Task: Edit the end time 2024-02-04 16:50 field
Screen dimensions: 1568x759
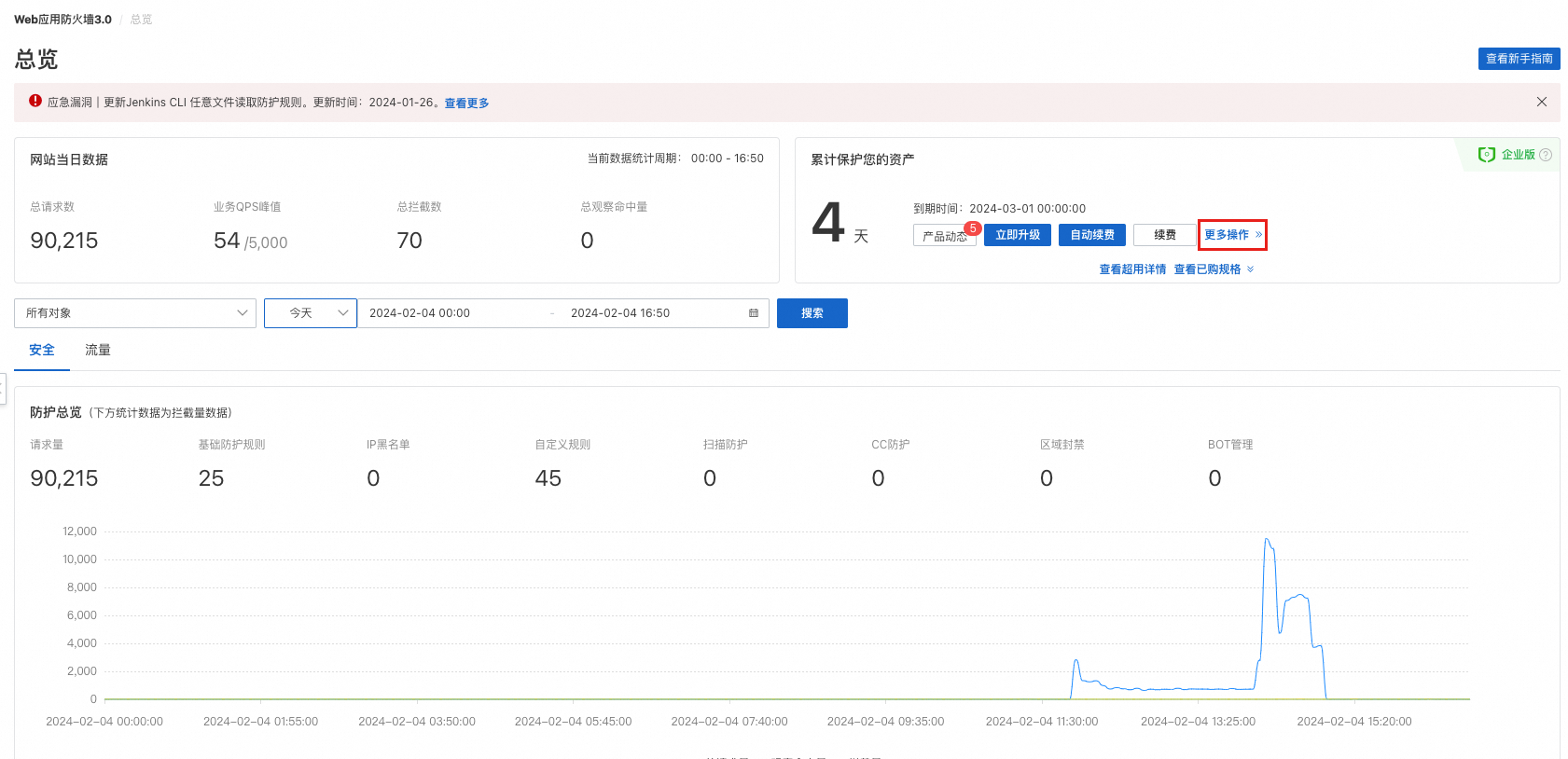Action: point(620,313)
